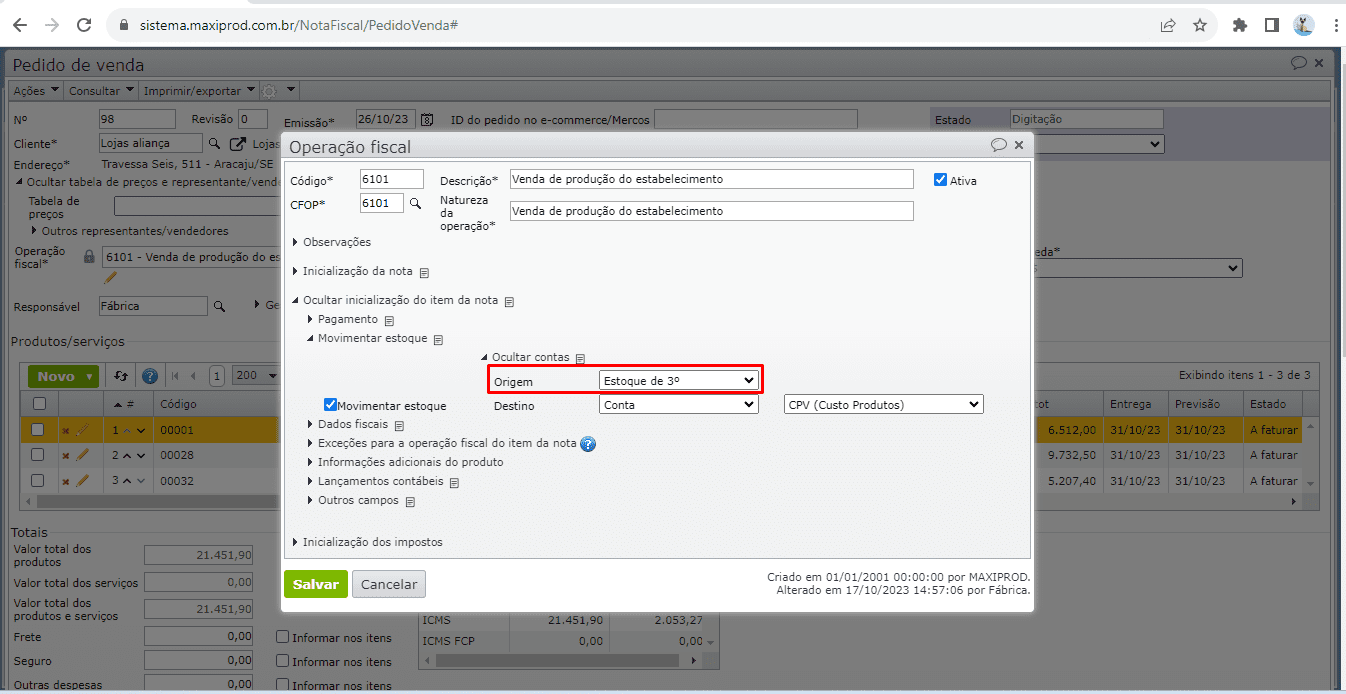Toggle Movimentar estoque checkbox
1346x694 pixels.
330,405
